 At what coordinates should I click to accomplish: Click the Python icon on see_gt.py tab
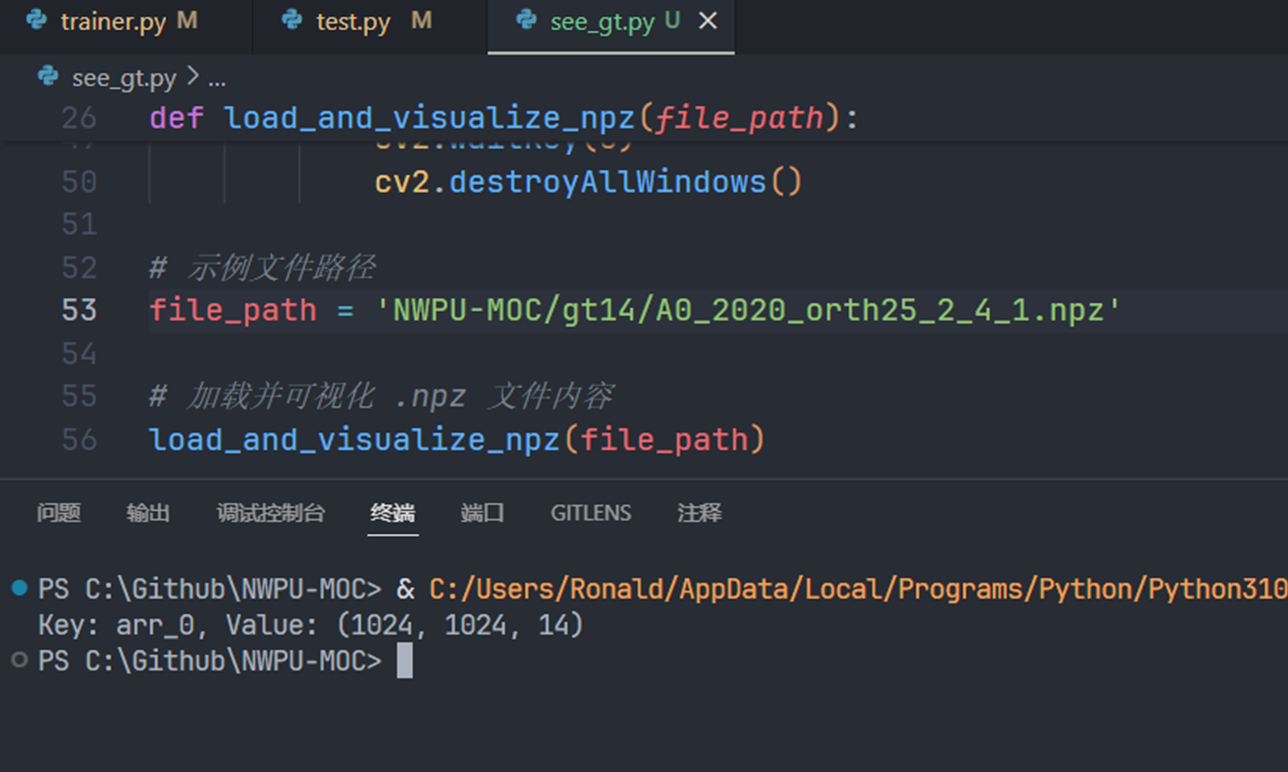point(526,21)
